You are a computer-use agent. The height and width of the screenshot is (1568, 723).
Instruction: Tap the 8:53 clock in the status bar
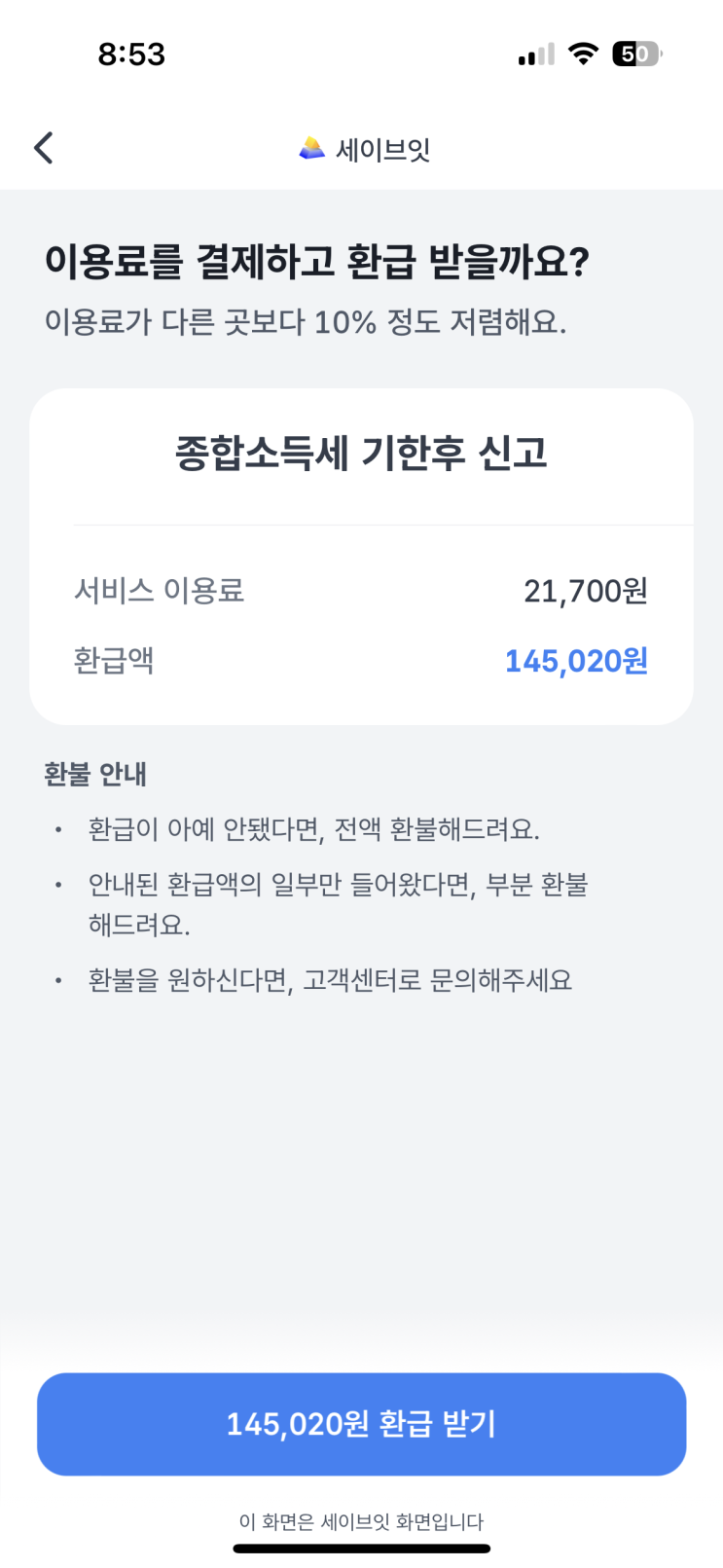(x=131, y=55)
